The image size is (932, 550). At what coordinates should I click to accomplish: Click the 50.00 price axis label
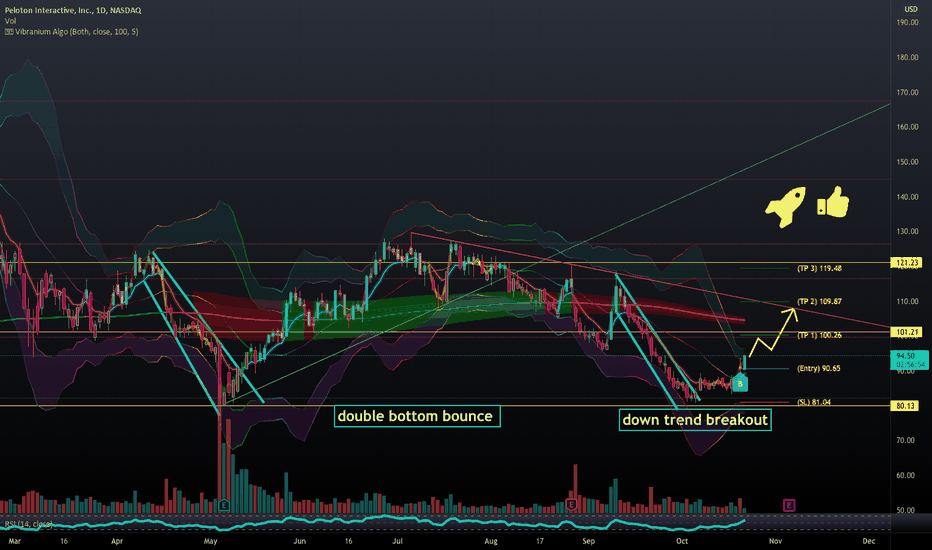tap(905, 510)
